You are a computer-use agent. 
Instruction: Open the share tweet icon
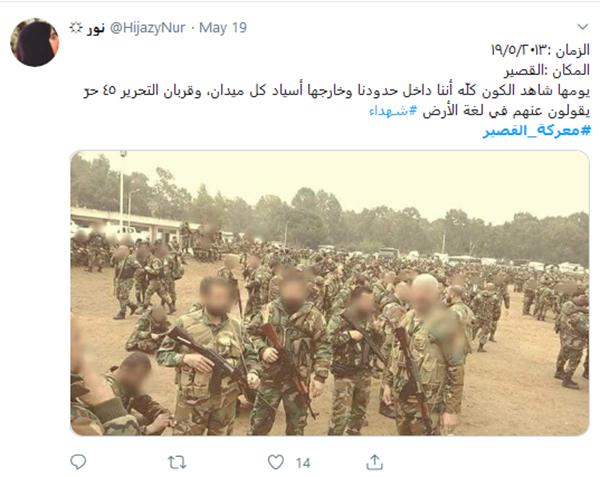pyautogui.click(x=374, y=462)
